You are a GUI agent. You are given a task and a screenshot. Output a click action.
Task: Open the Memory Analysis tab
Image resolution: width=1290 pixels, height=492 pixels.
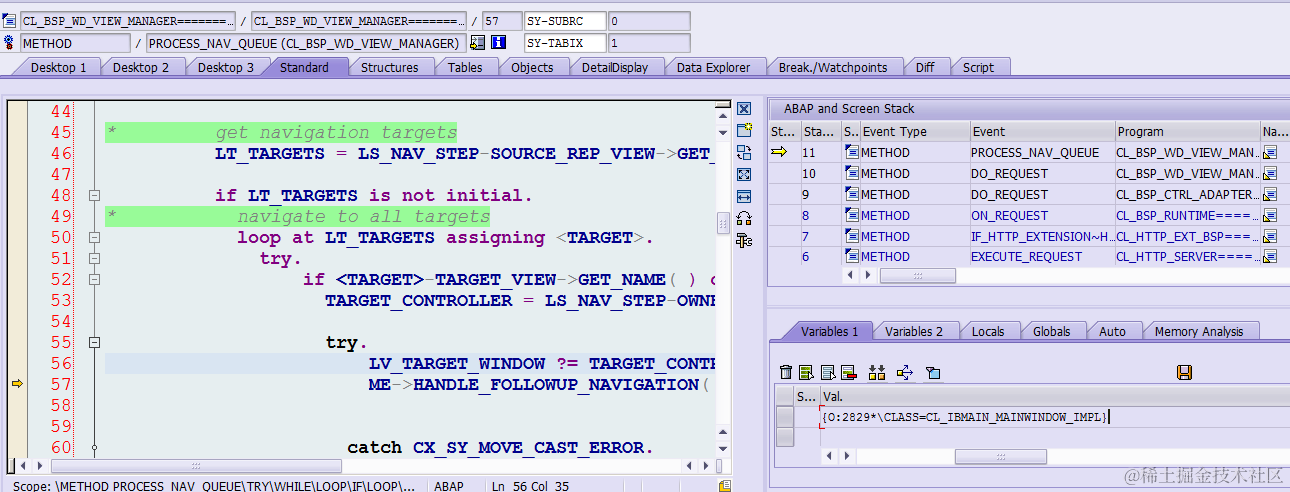coord(1198,331)
